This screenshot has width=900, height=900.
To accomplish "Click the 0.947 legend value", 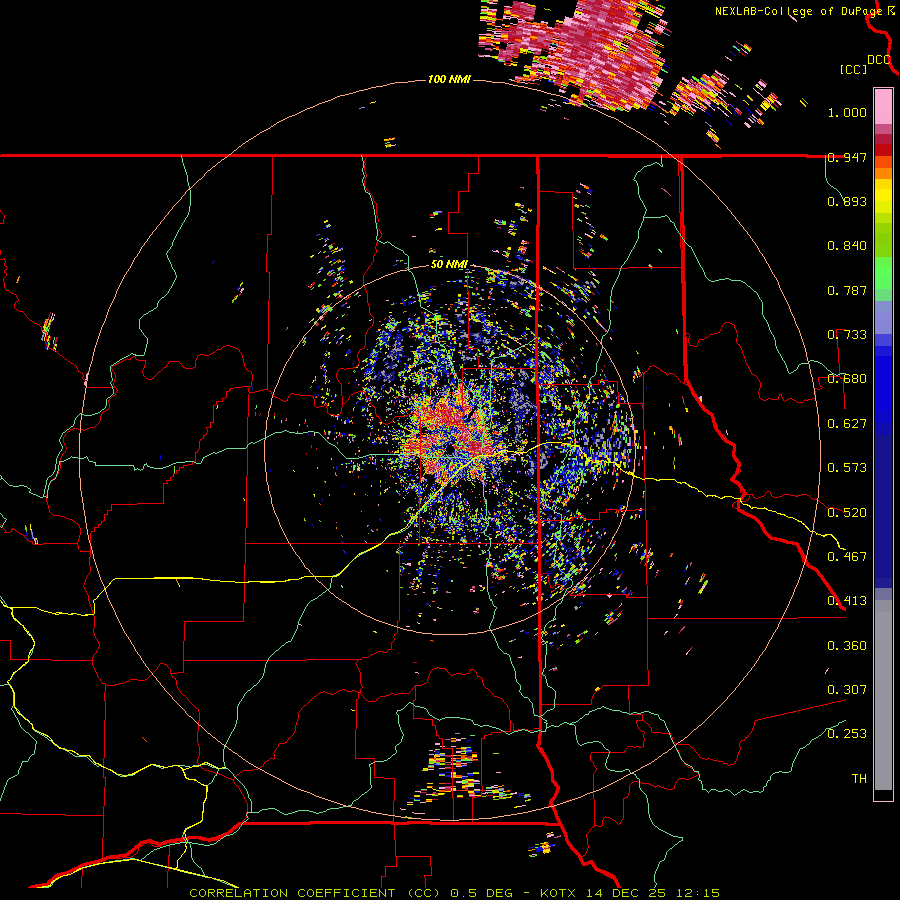I will pyautogui.click(x=847, y=157).
